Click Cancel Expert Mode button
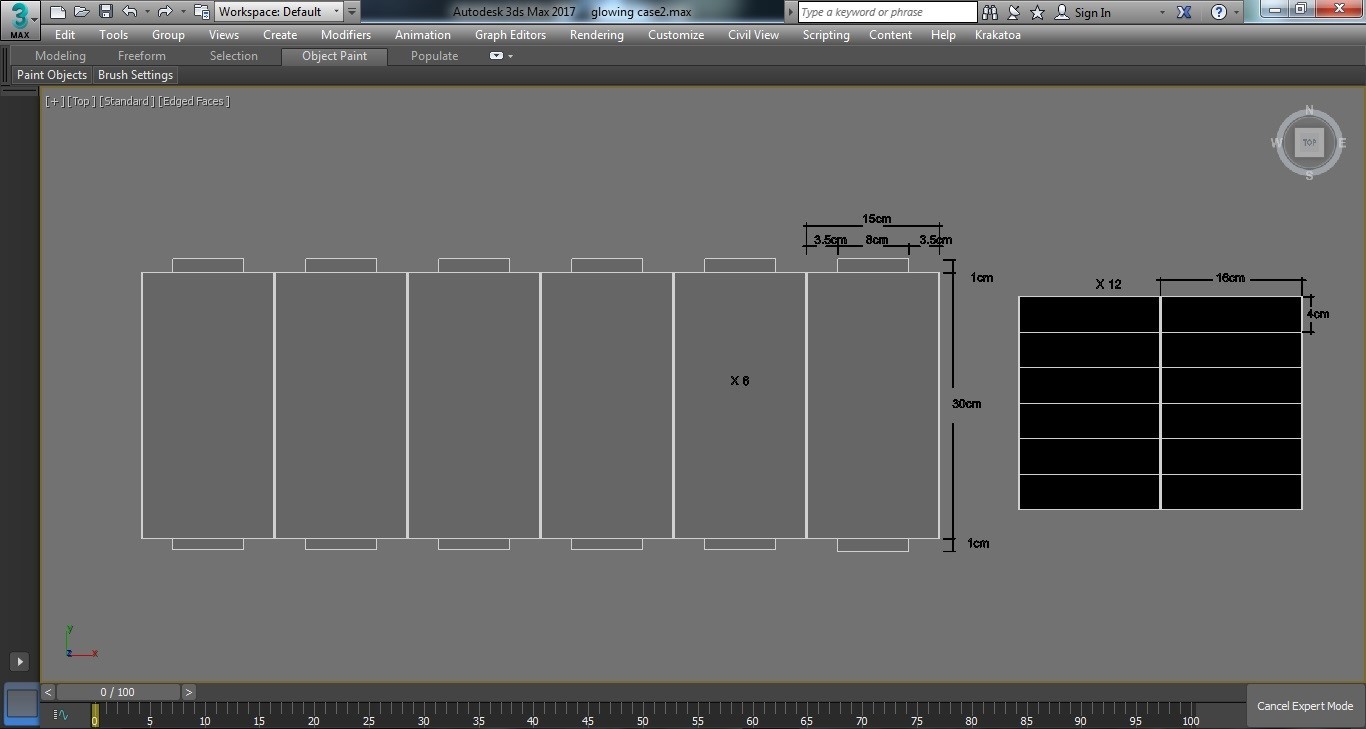 1305,706
